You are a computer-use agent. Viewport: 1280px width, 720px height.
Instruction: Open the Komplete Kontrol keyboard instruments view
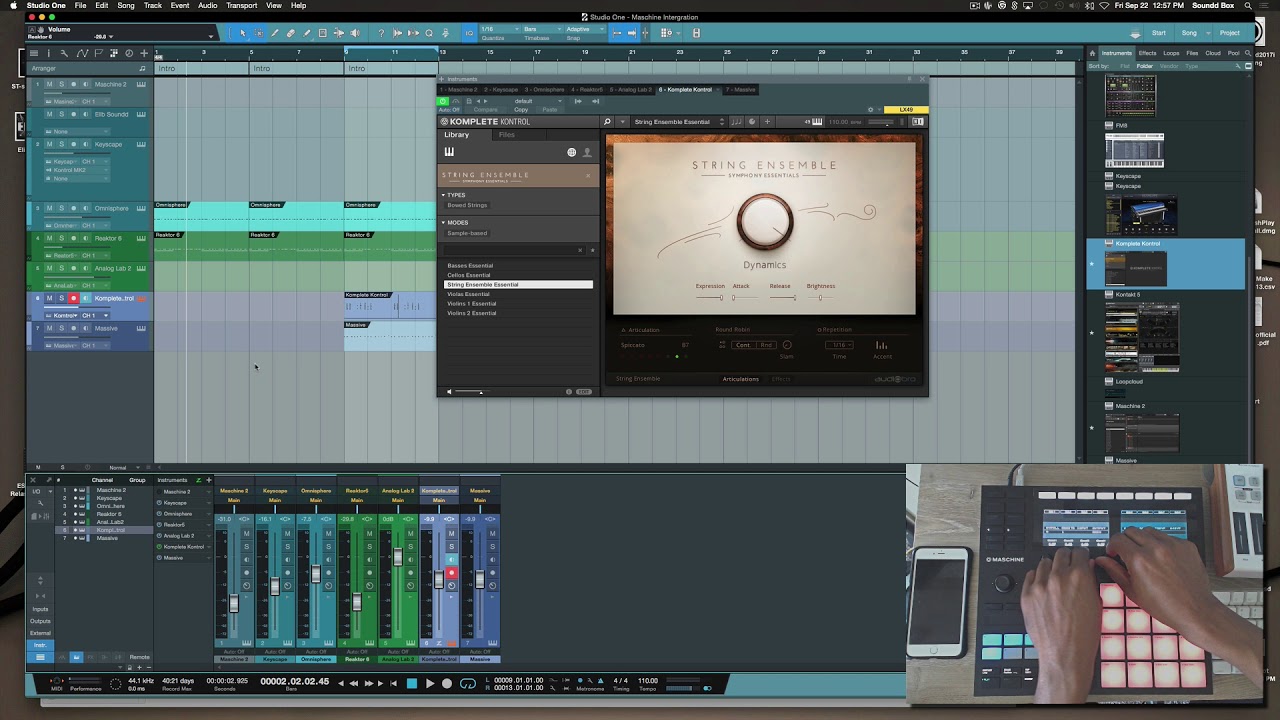(x=449, y=152)
